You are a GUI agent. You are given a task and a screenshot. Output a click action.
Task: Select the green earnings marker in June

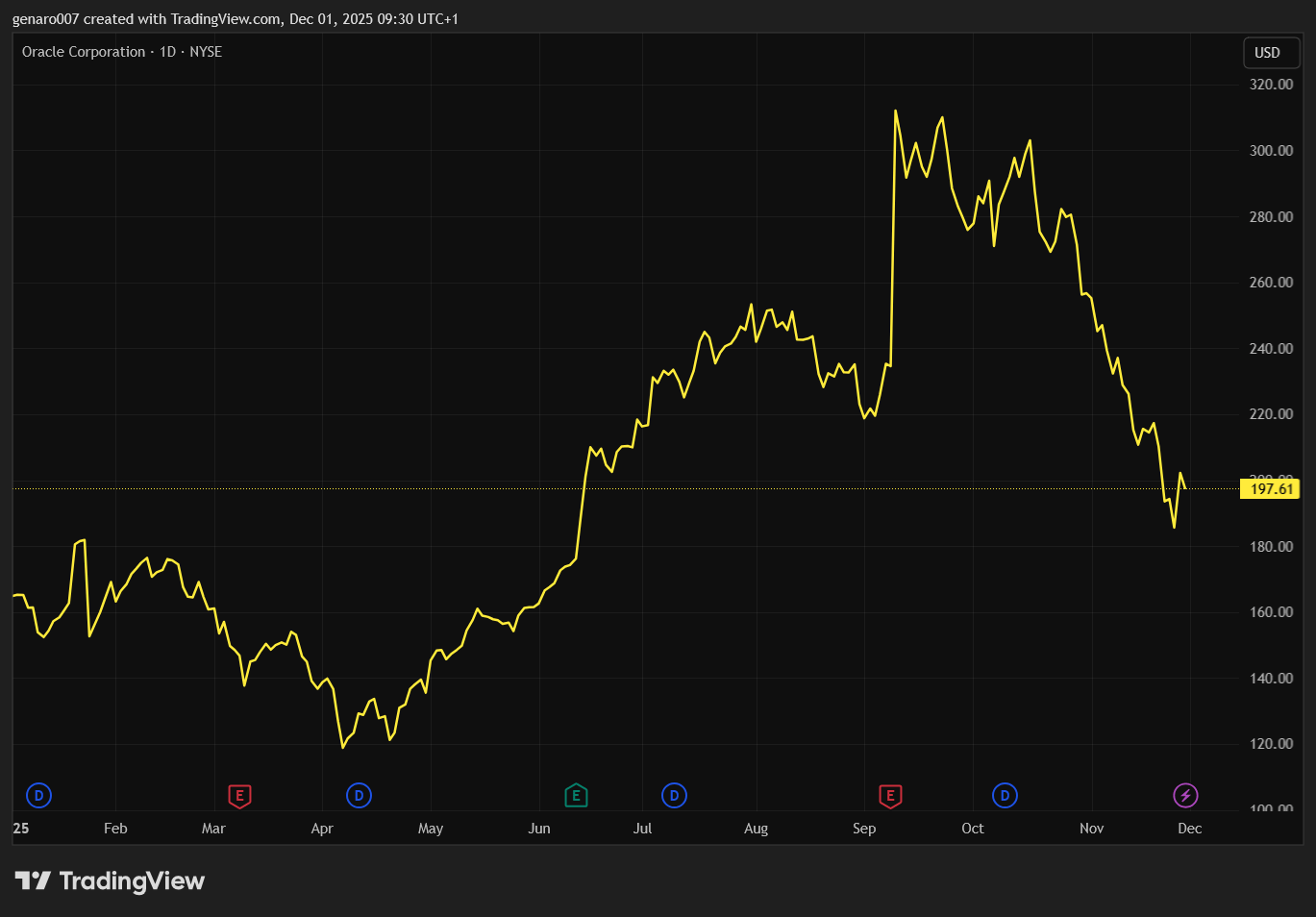576,796
